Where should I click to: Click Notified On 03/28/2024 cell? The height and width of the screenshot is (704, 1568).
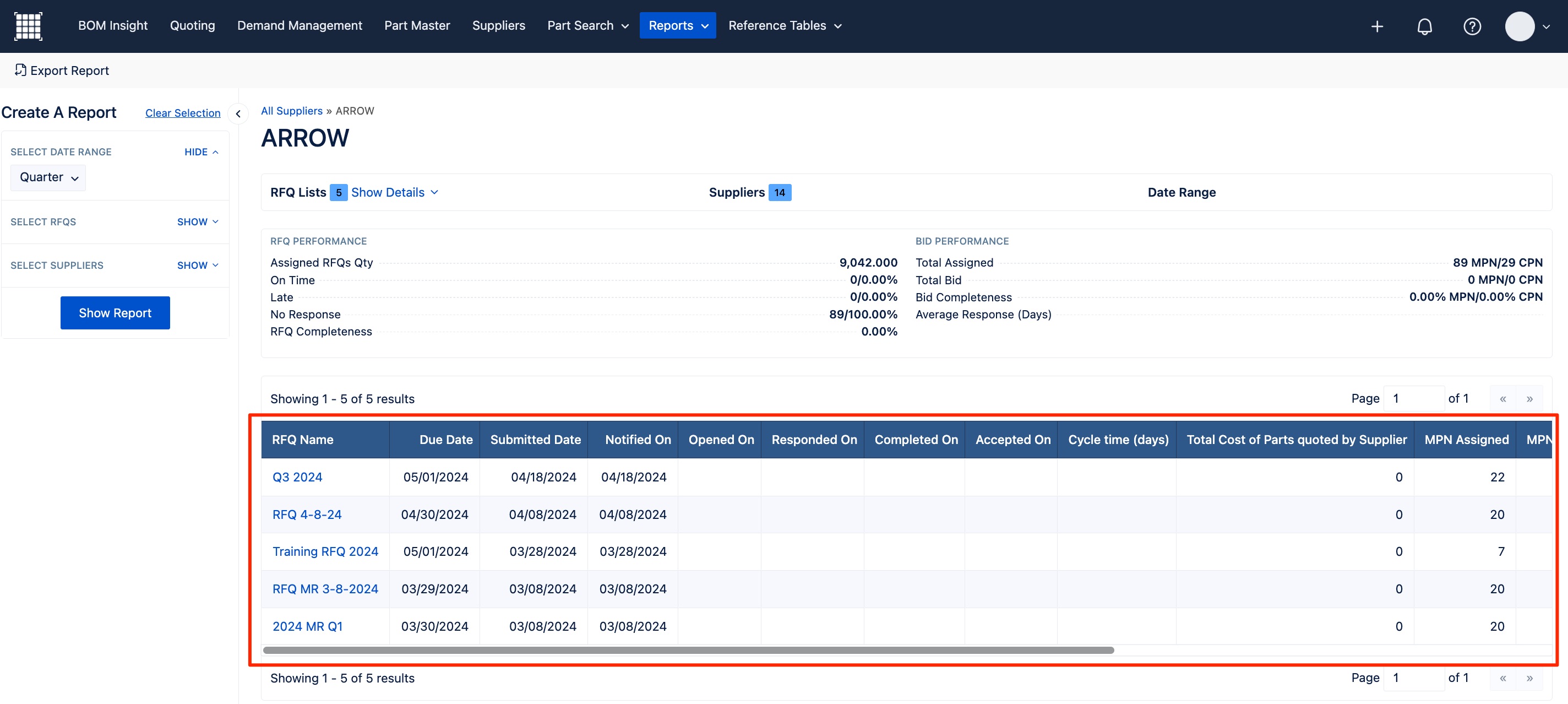[633, 552]
